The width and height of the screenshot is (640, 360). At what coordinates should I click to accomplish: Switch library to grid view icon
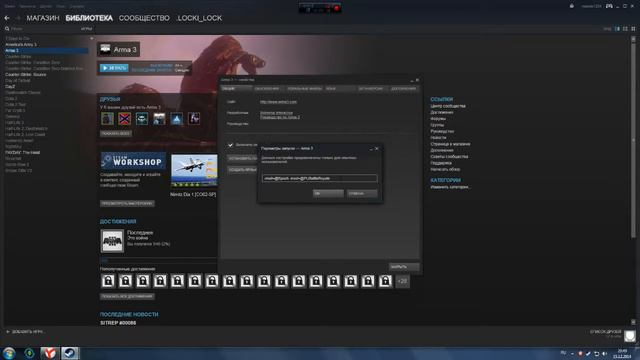[633, 29]
